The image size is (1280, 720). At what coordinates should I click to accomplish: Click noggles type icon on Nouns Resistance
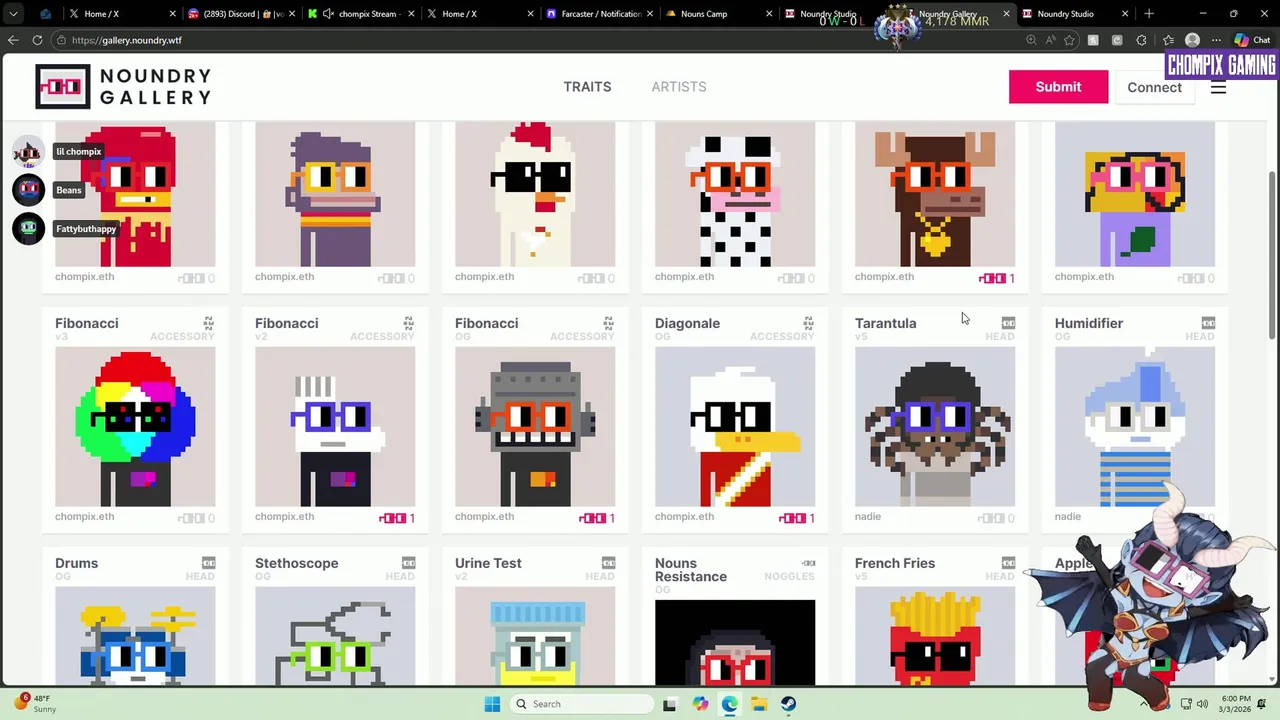point(809,563)
